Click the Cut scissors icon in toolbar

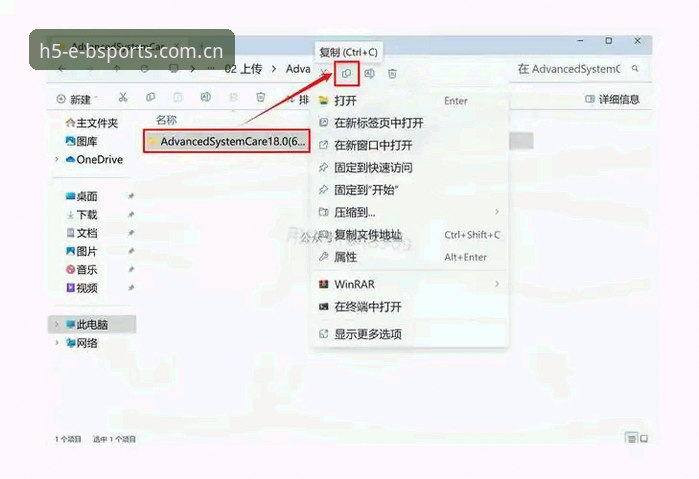(x=123, y=97)
